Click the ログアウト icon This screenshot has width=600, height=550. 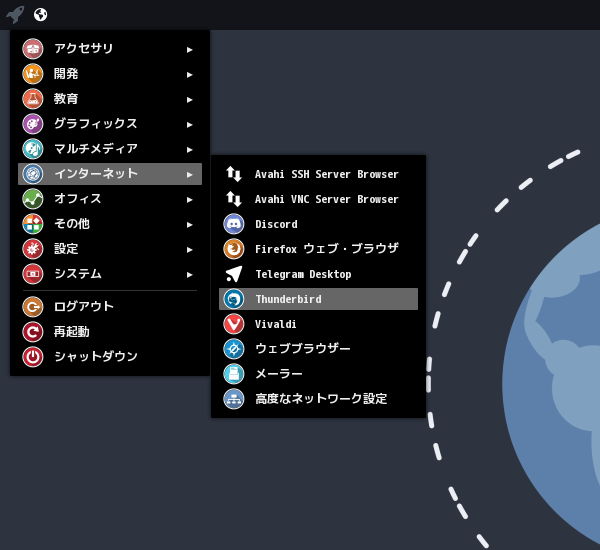coord(33,307)
